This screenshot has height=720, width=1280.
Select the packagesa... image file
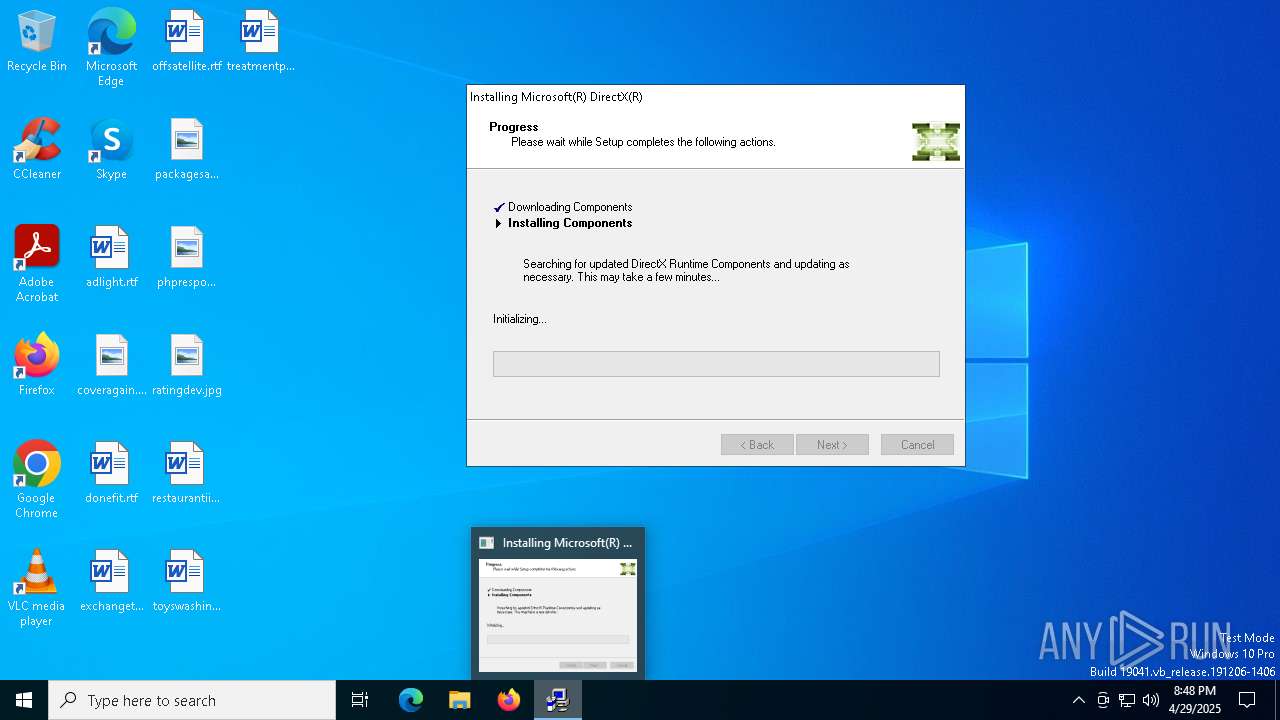[x=186, y=149]
